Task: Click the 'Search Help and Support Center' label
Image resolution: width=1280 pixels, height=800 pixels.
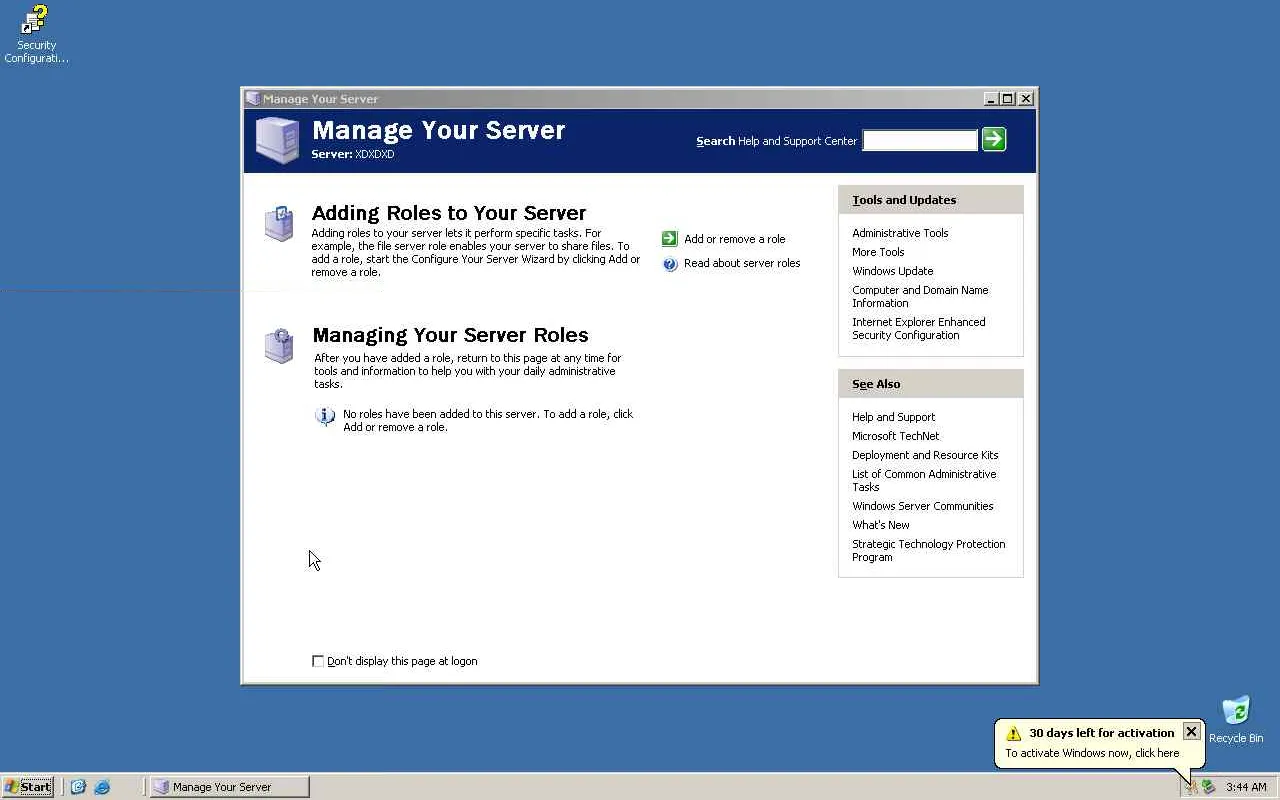Action: coord(776,141)
